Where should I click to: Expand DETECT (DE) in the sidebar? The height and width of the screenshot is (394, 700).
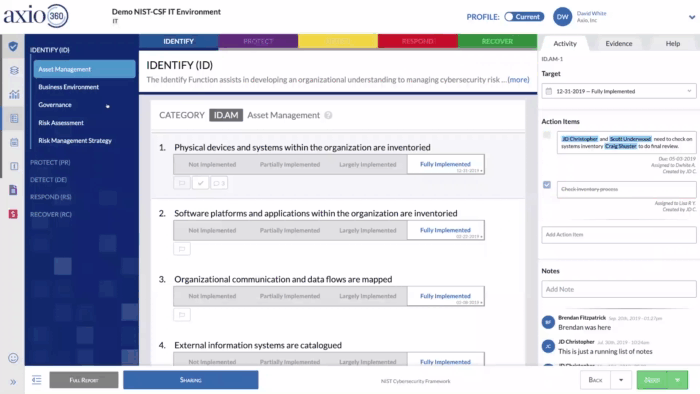[48, 179]
